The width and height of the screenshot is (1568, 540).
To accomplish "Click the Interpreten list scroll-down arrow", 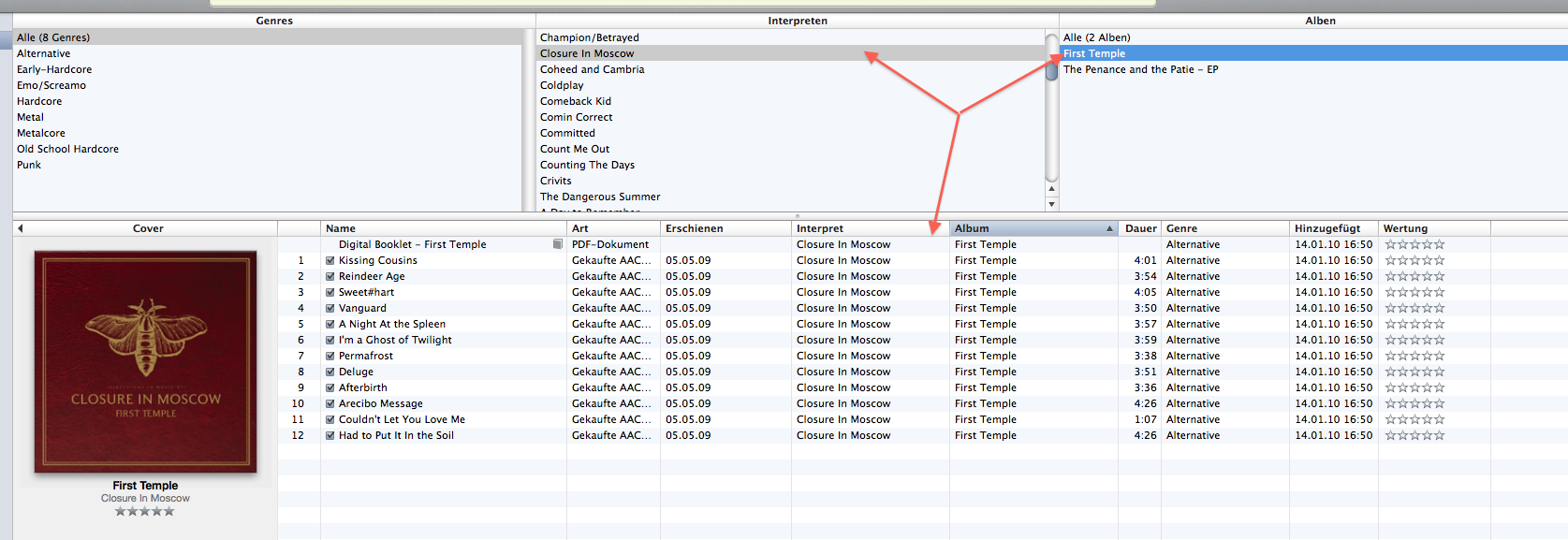I will (x=1051, y=204).
